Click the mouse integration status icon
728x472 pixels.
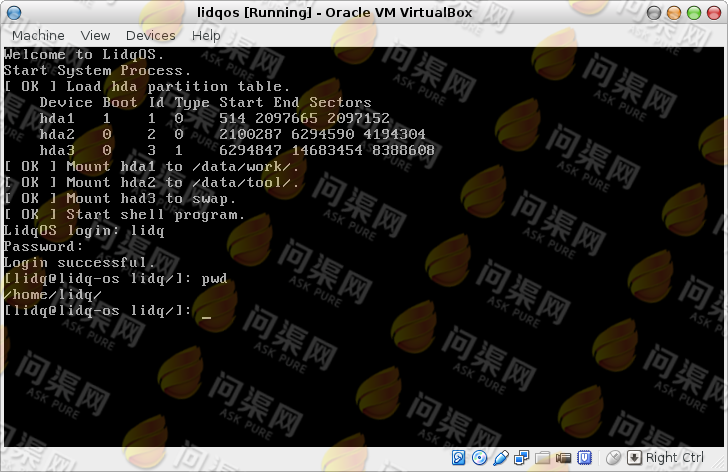point(613,458)
